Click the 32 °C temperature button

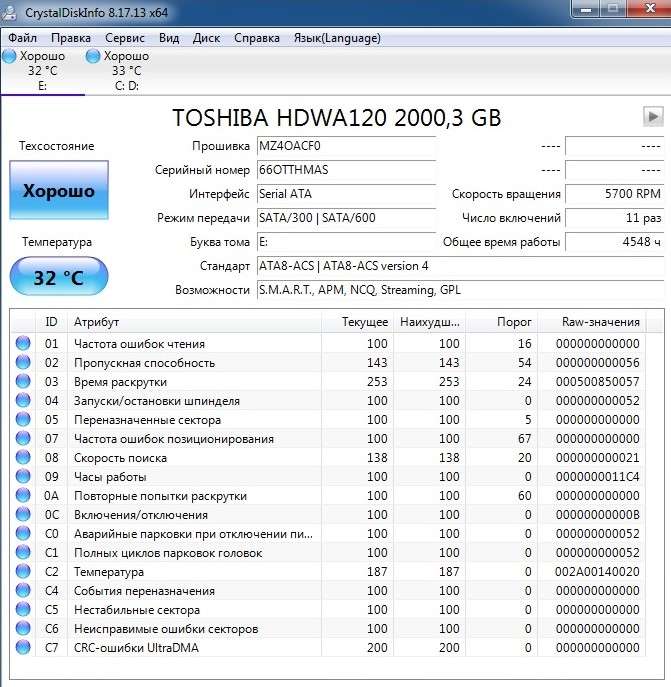pyautogui.click(x=58, y=277)
